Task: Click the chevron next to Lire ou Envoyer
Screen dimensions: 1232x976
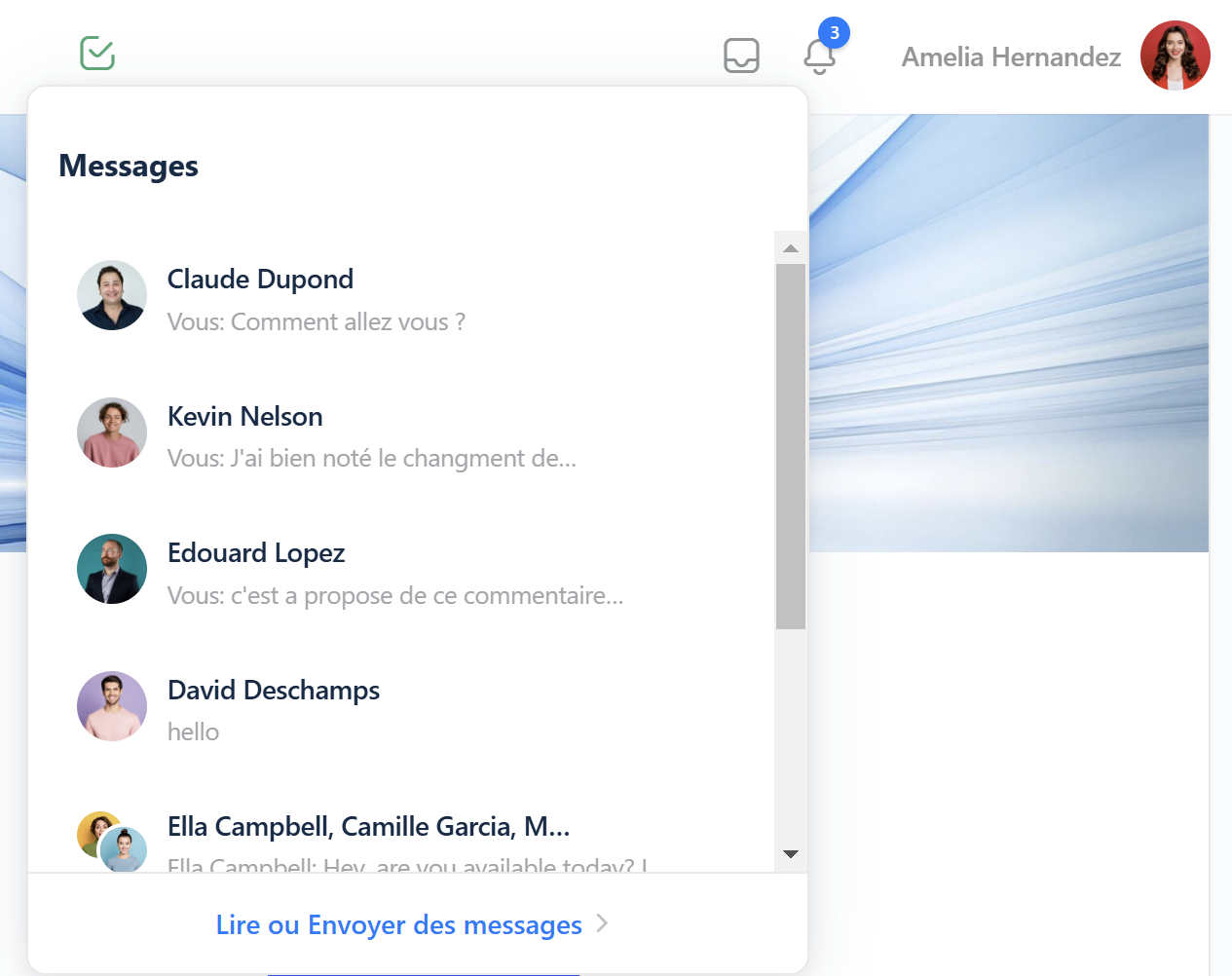Action: pyautogui.click(x=602, y=923)
